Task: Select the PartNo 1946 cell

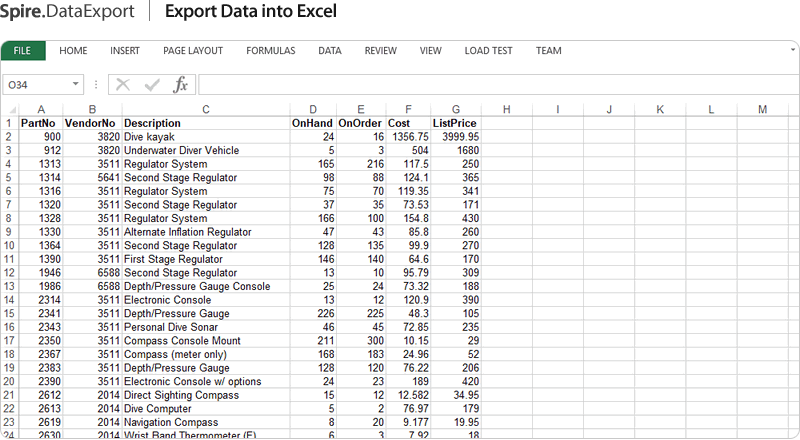Action: pos(41,273)
